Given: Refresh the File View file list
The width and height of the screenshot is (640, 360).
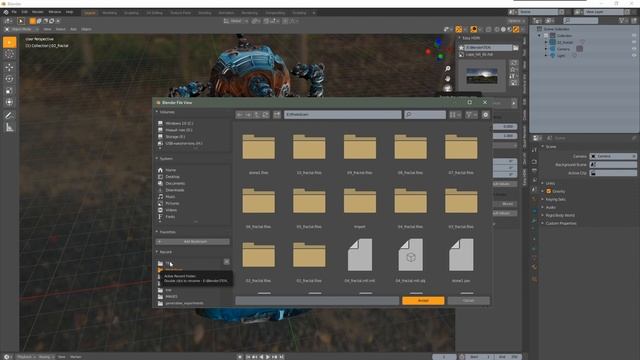Looking at the screenshot, I should (x=265, y=115).
